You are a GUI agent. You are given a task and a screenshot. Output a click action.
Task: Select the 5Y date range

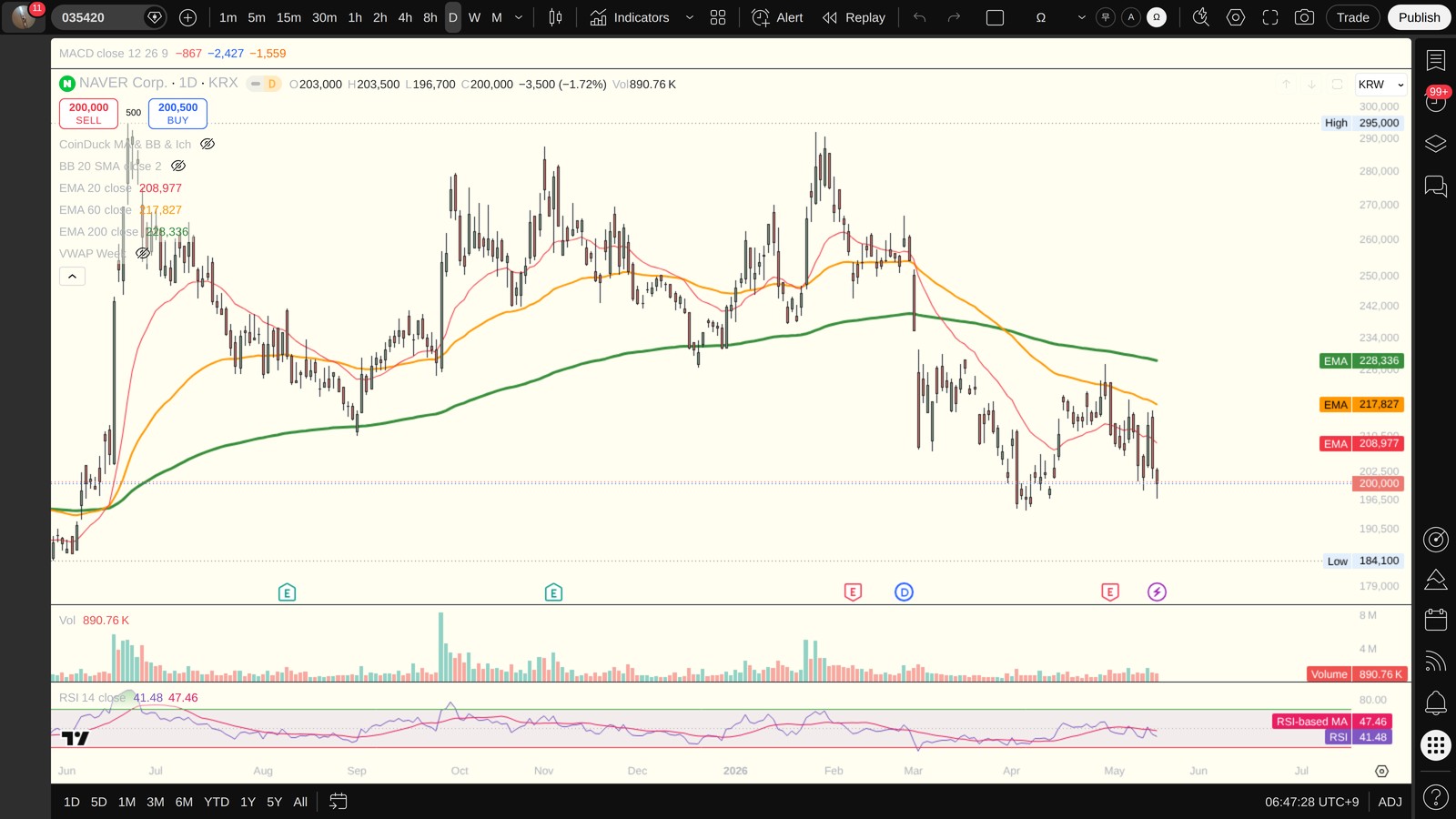[x=274, y=802]
